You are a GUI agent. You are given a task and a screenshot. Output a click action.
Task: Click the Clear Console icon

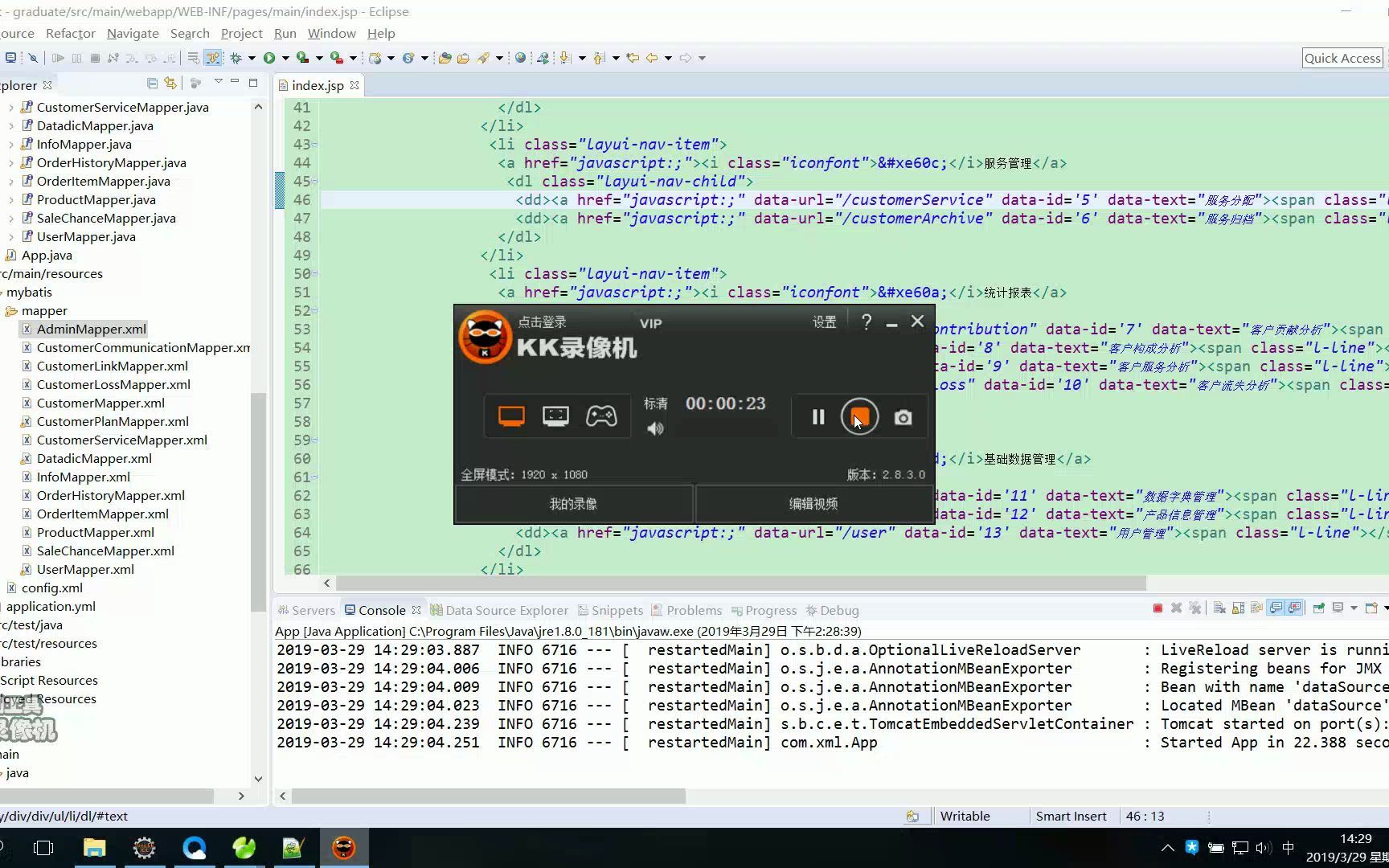(1219, 608)
